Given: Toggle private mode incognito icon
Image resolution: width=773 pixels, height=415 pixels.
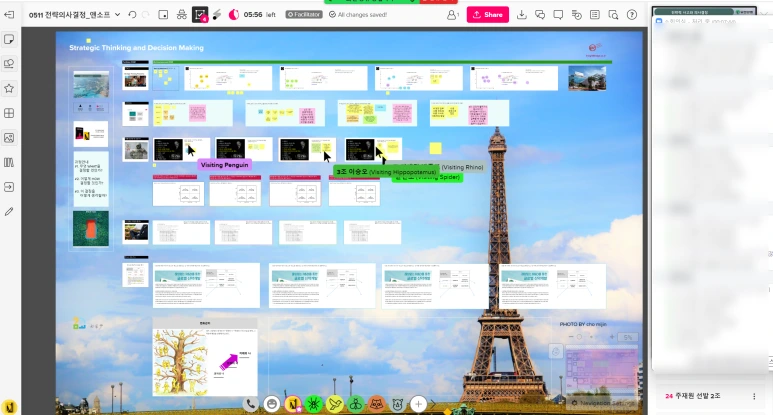Looking at the screenshot, I should tap(181, 15).
